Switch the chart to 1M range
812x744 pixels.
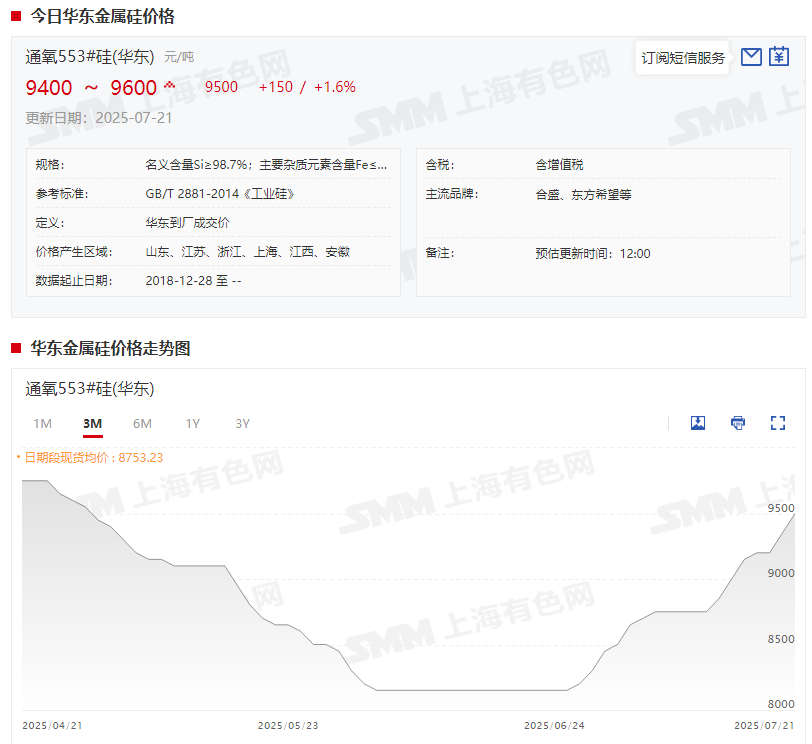[x=43, y=424]
